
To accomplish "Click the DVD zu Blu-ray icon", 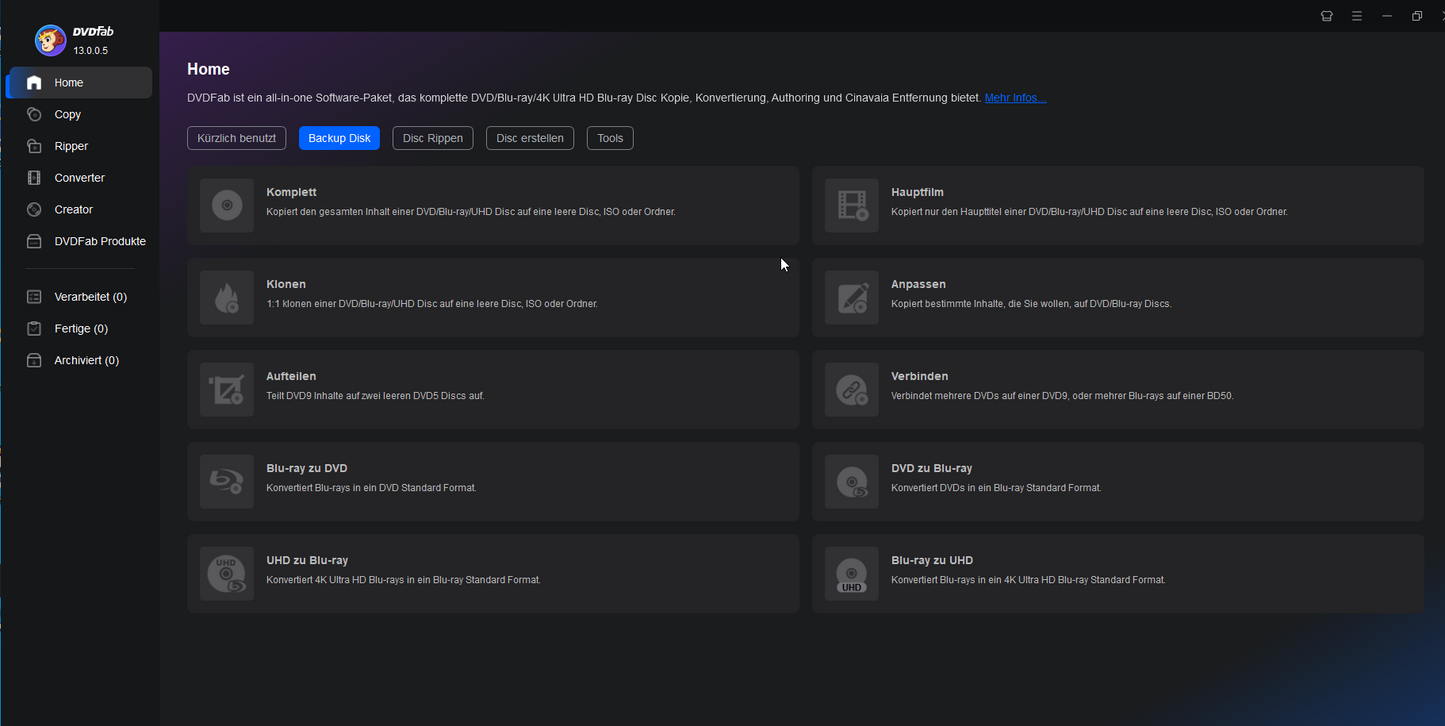I will [852, 482].
